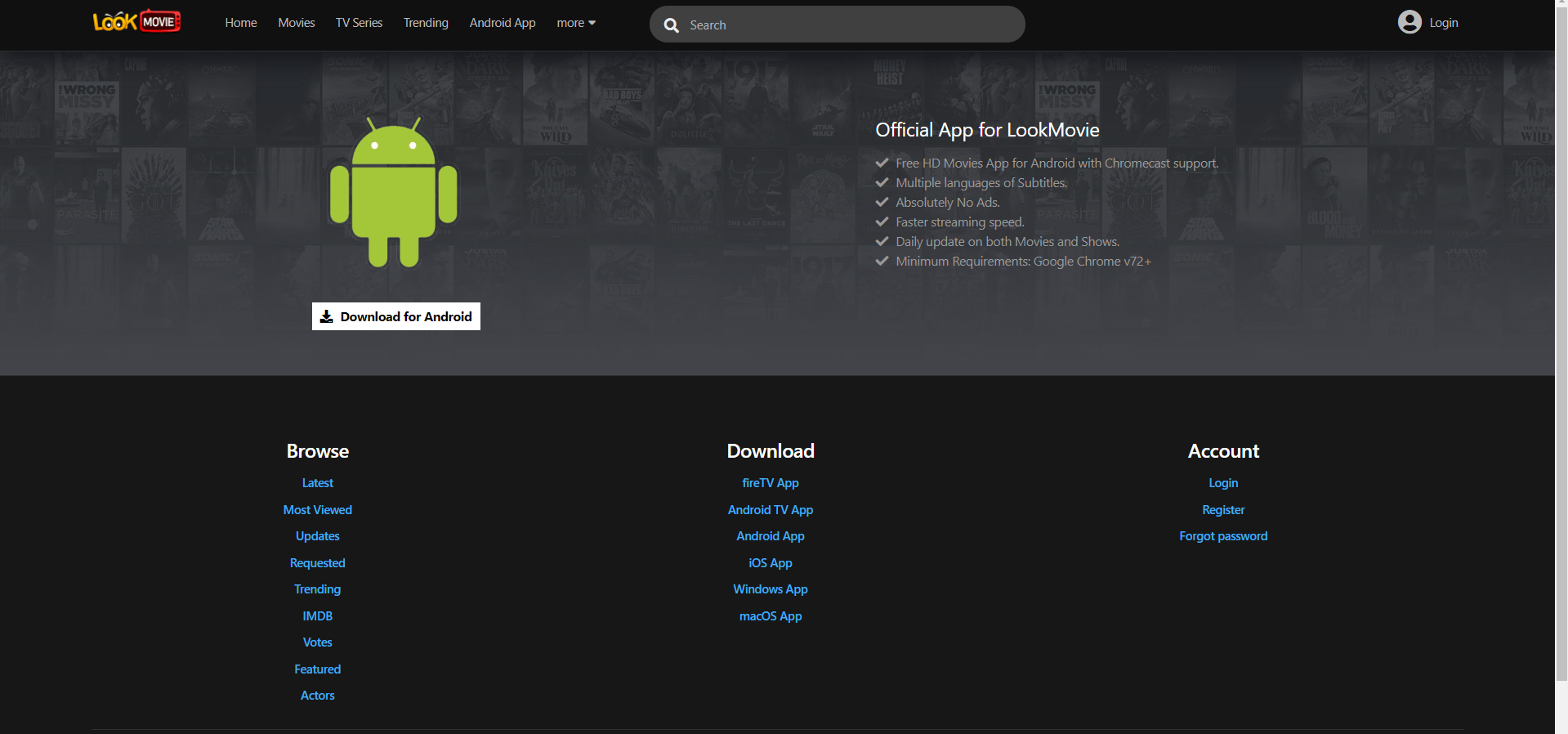Image resolution: width=1568 pixels, height=734 pixels.
Task: Click the LookMovie logo
Action: click(136, 22)
